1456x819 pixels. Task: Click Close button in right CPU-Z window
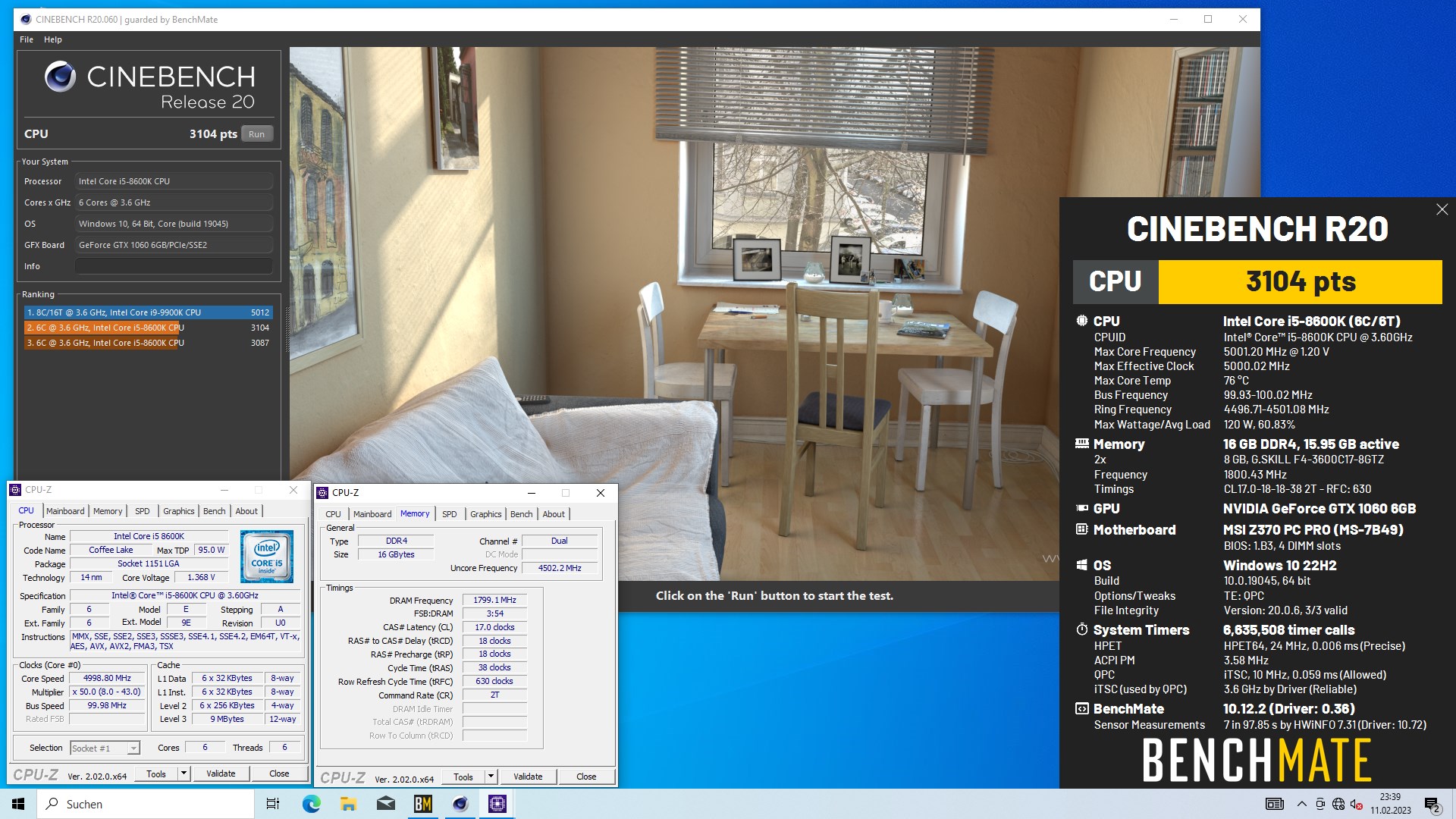coord(586,777)
